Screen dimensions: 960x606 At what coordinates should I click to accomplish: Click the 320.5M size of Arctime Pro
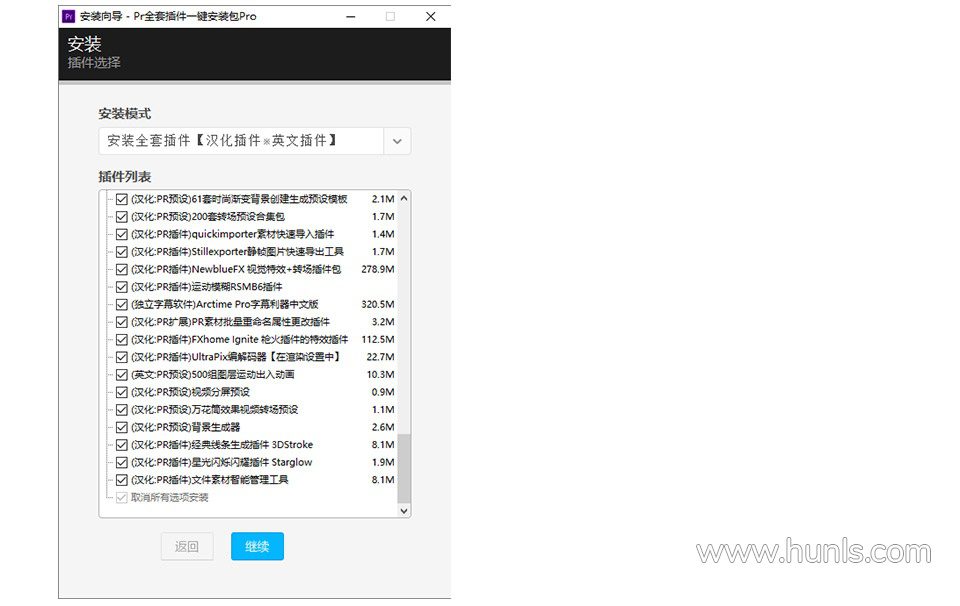pos(378,305)
